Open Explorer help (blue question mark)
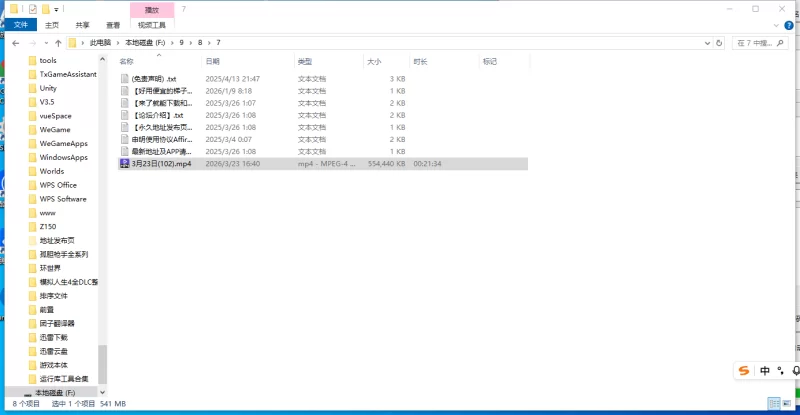The height and width of the screenshot is (415, 800). 789,26
